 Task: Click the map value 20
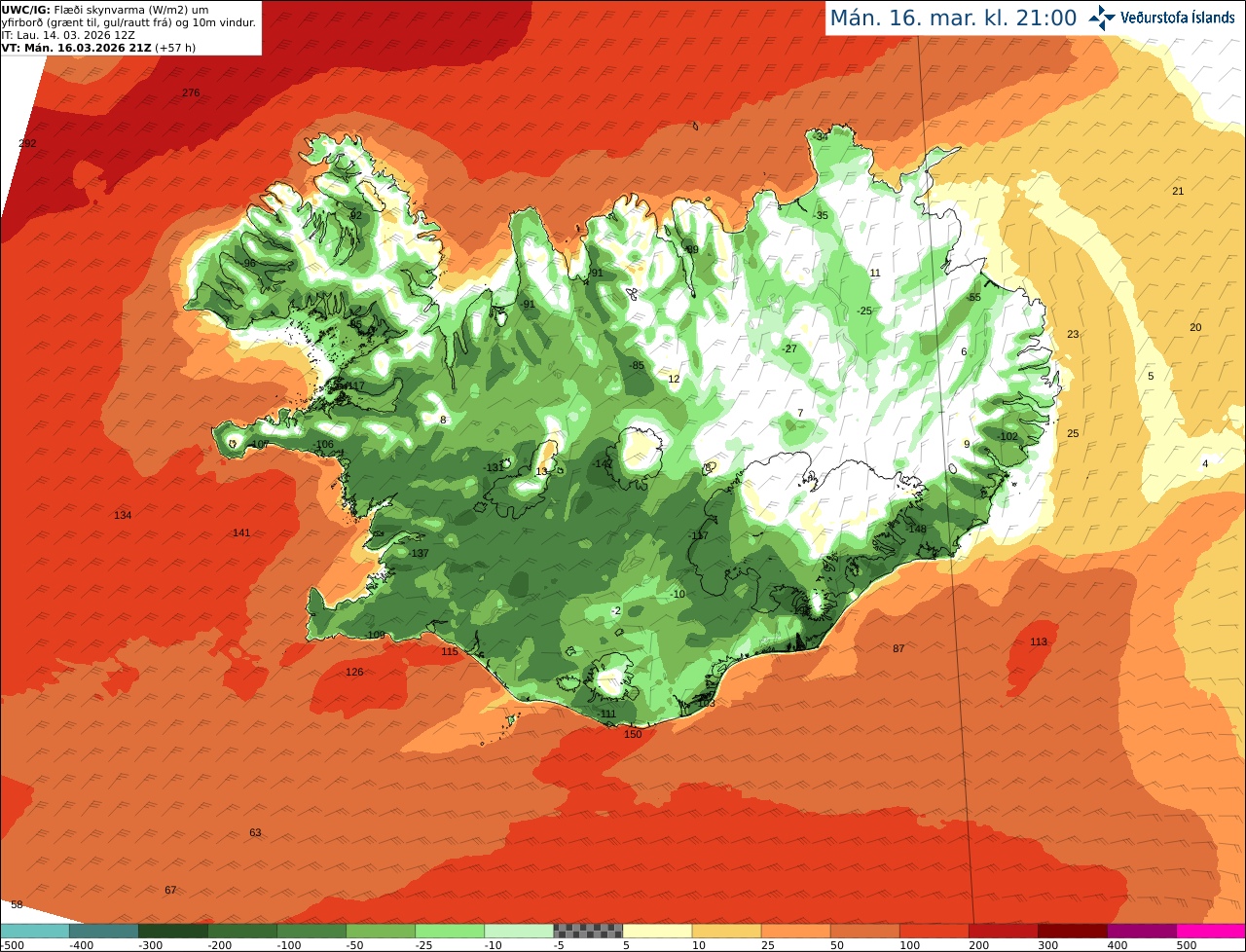[x=1196, y=327]
